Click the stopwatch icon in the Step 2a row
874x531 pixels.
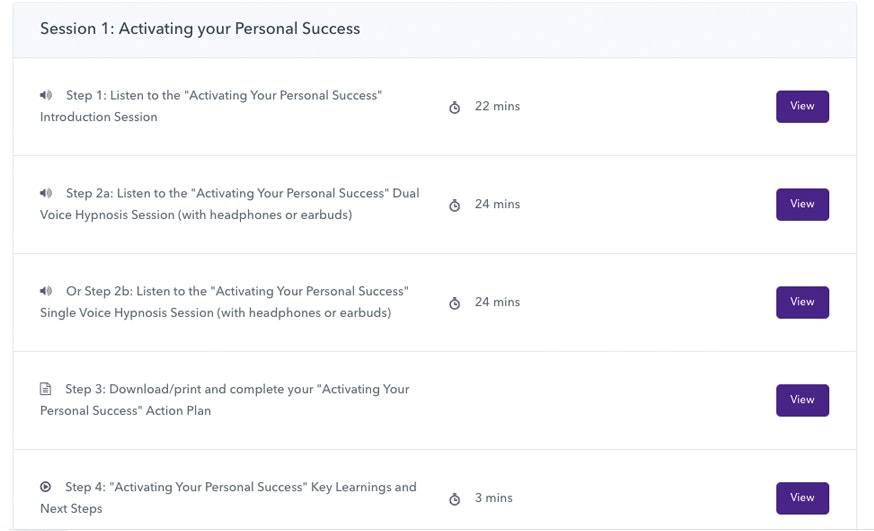coord(455,205)
